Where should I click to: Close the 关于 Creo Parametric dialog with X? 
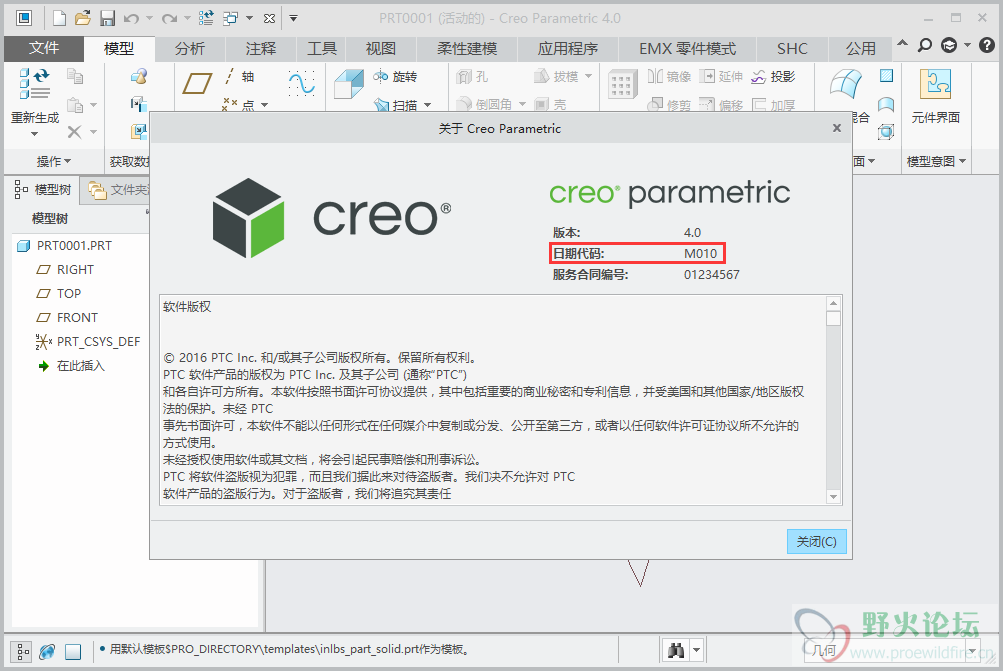(837, 128)
